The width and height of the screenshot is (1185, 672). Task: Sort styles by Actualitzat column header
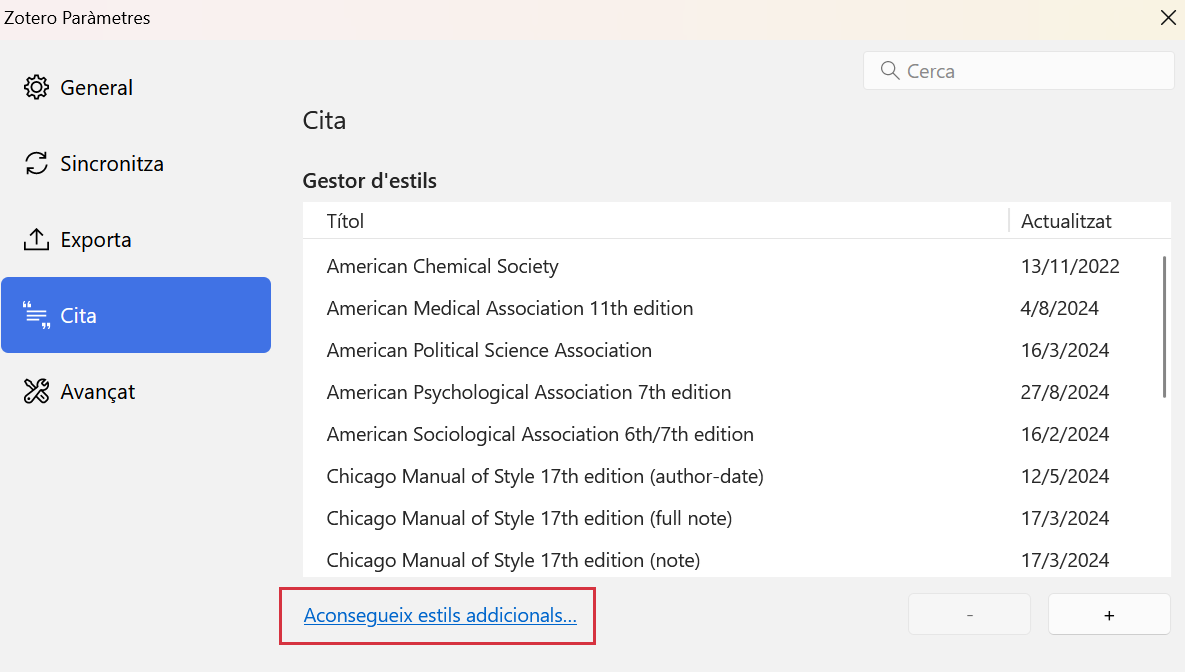tap(1089, 221)
